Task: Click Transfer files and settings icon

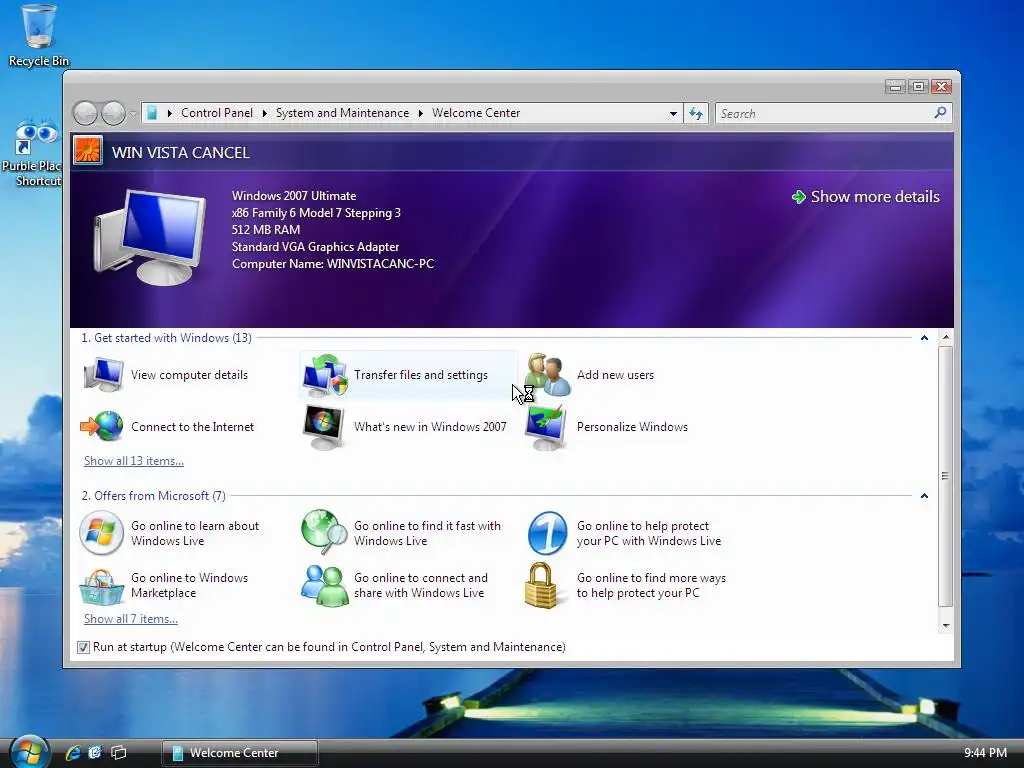Action: coord(325,375)
